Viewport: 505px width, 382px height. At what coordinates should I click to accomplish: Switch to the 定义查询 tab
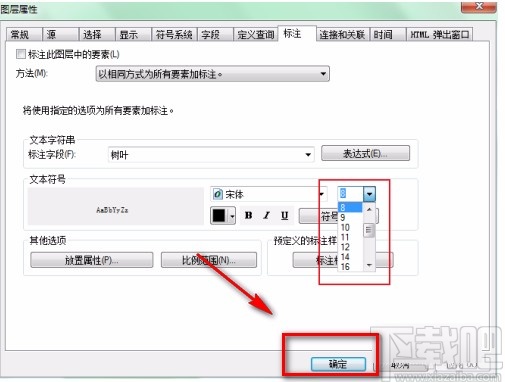(x=256, y=34)
